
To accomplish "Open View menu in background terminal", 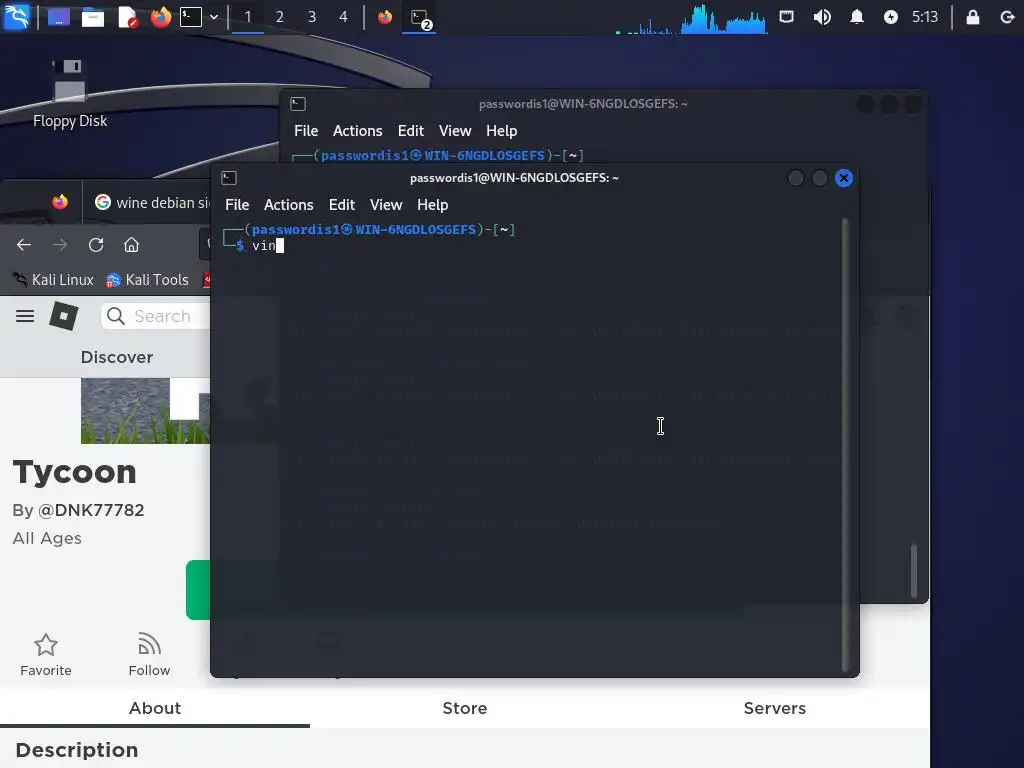I will (x=455, y=131).
